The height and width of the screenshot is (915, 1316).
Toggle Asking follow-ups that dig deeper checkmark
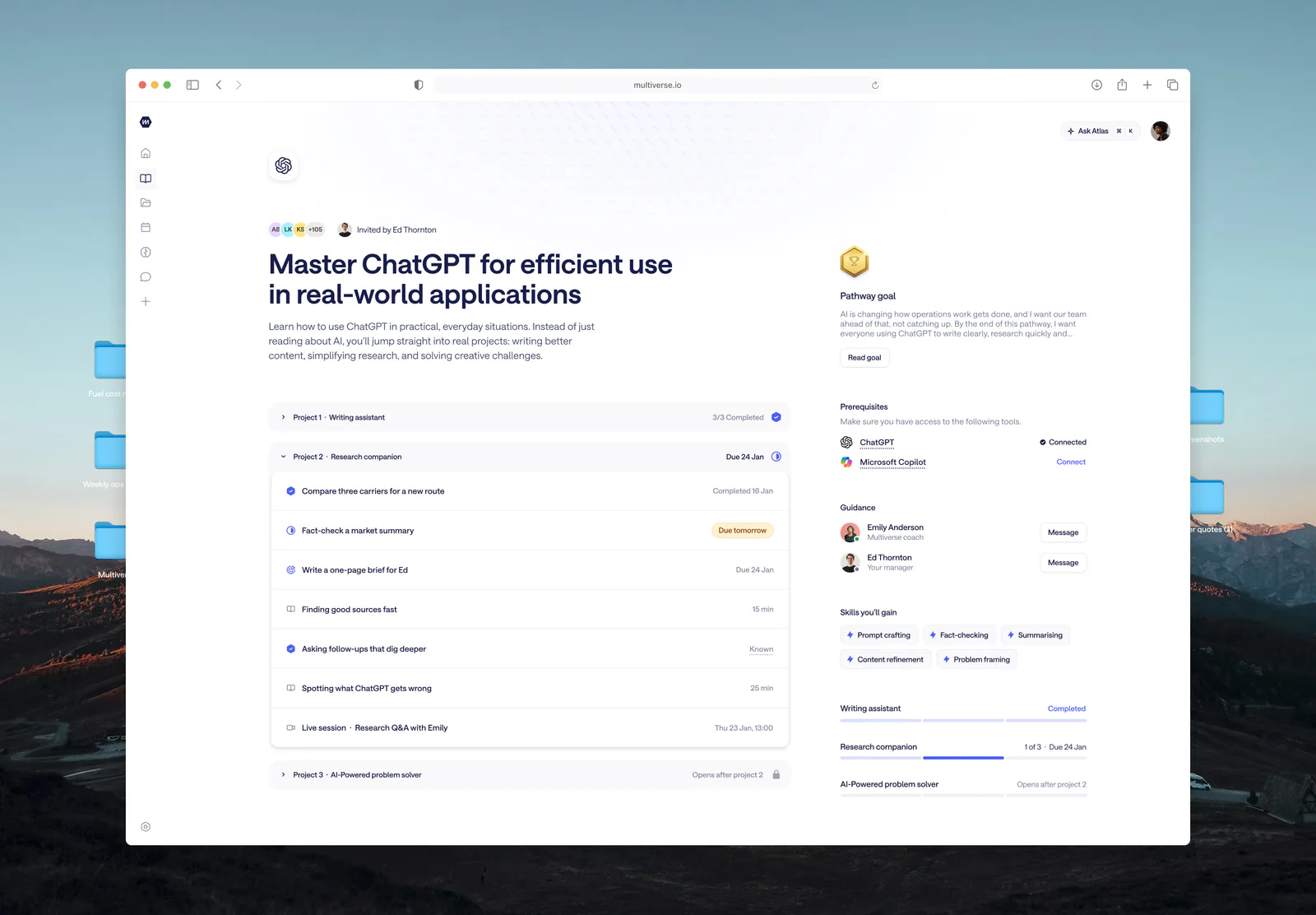pos(290,649)
